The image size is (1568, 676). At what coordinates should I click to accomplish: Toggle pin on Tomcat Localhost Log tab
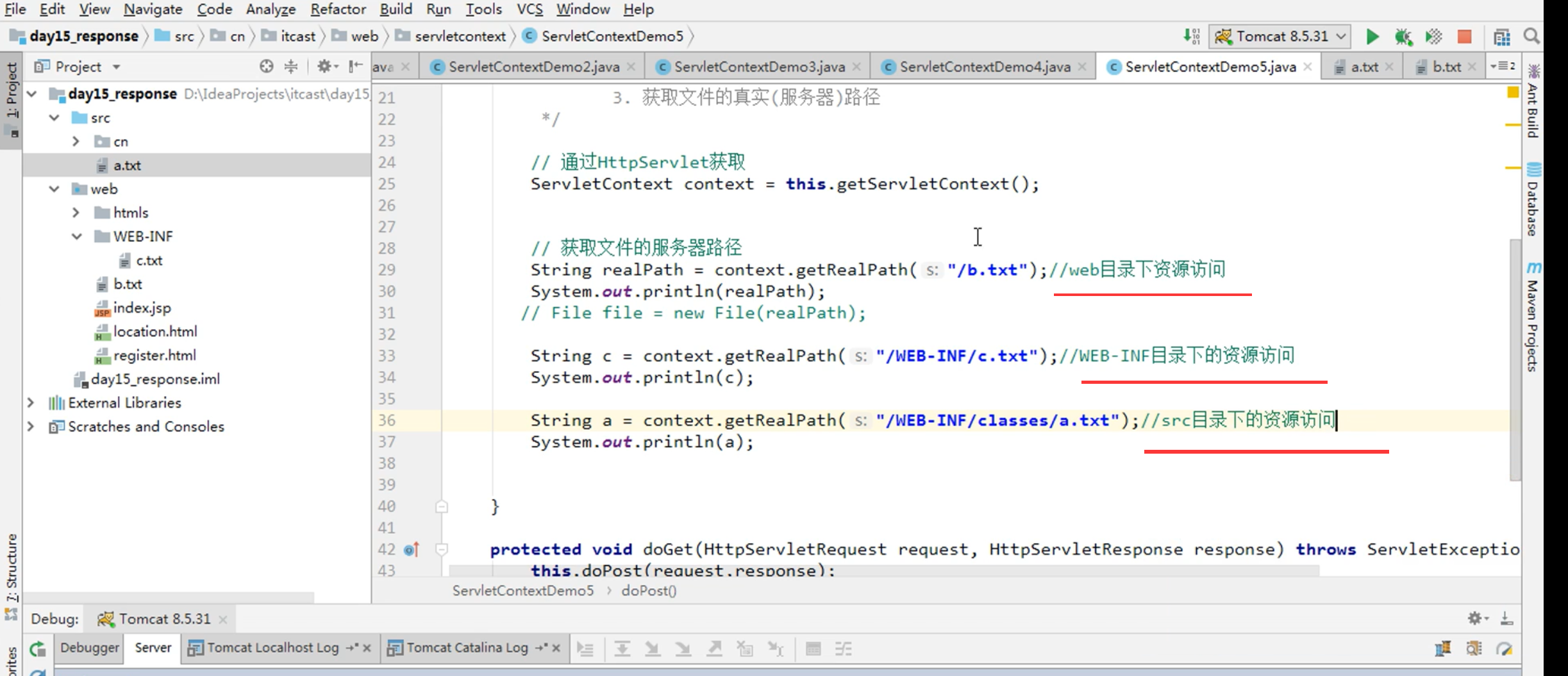click(x=352, y=648)
